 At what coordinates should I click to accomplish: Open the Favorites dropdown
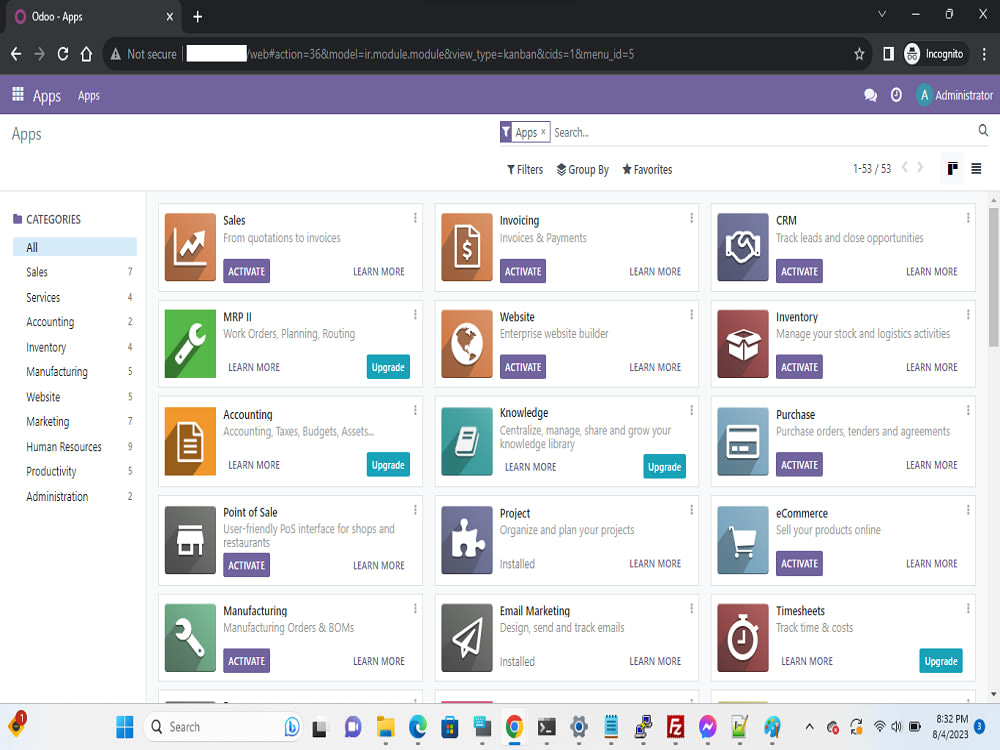coord(646,169)
